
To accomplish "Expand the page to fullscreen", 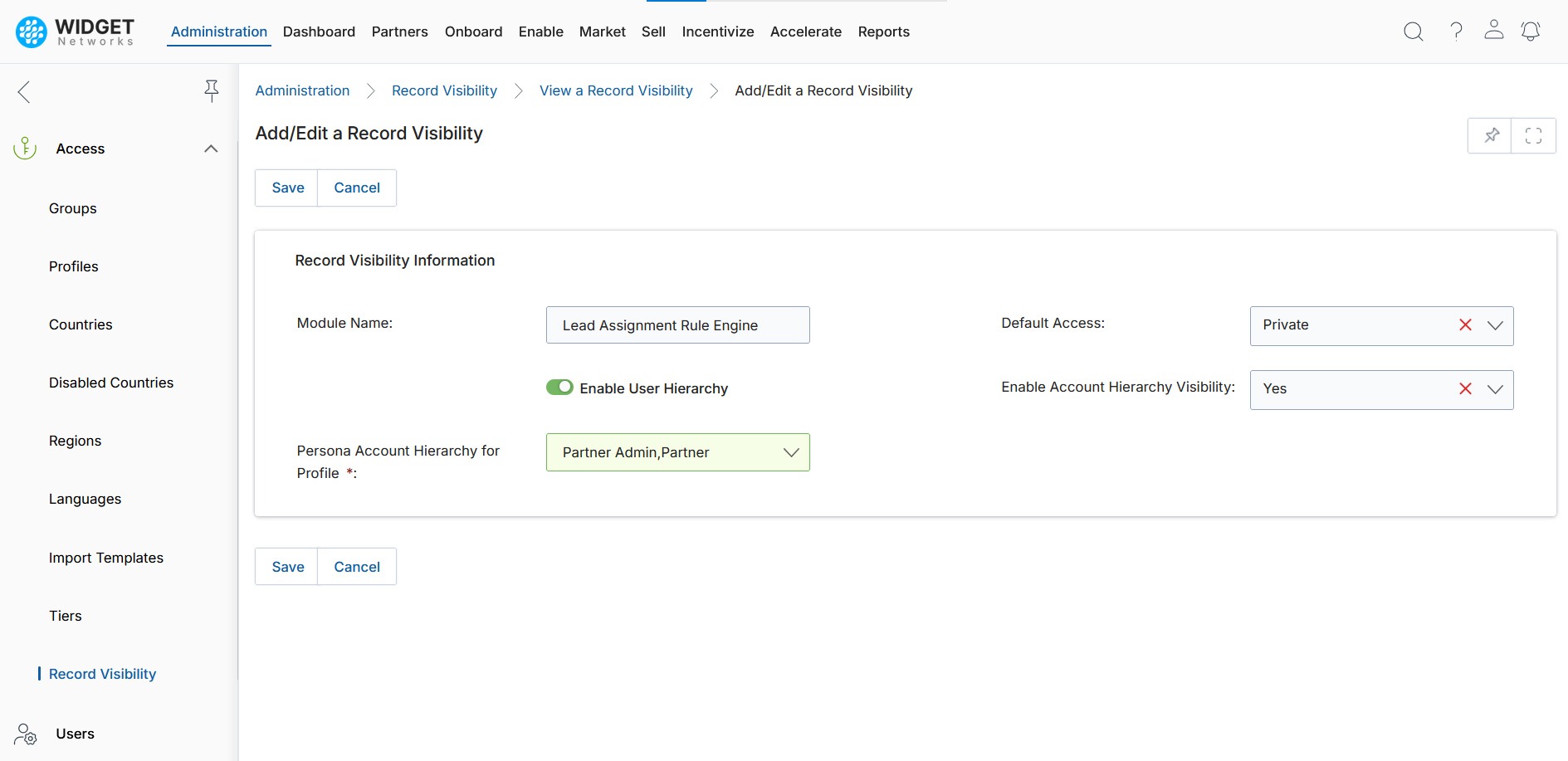I will (1533, 135).
